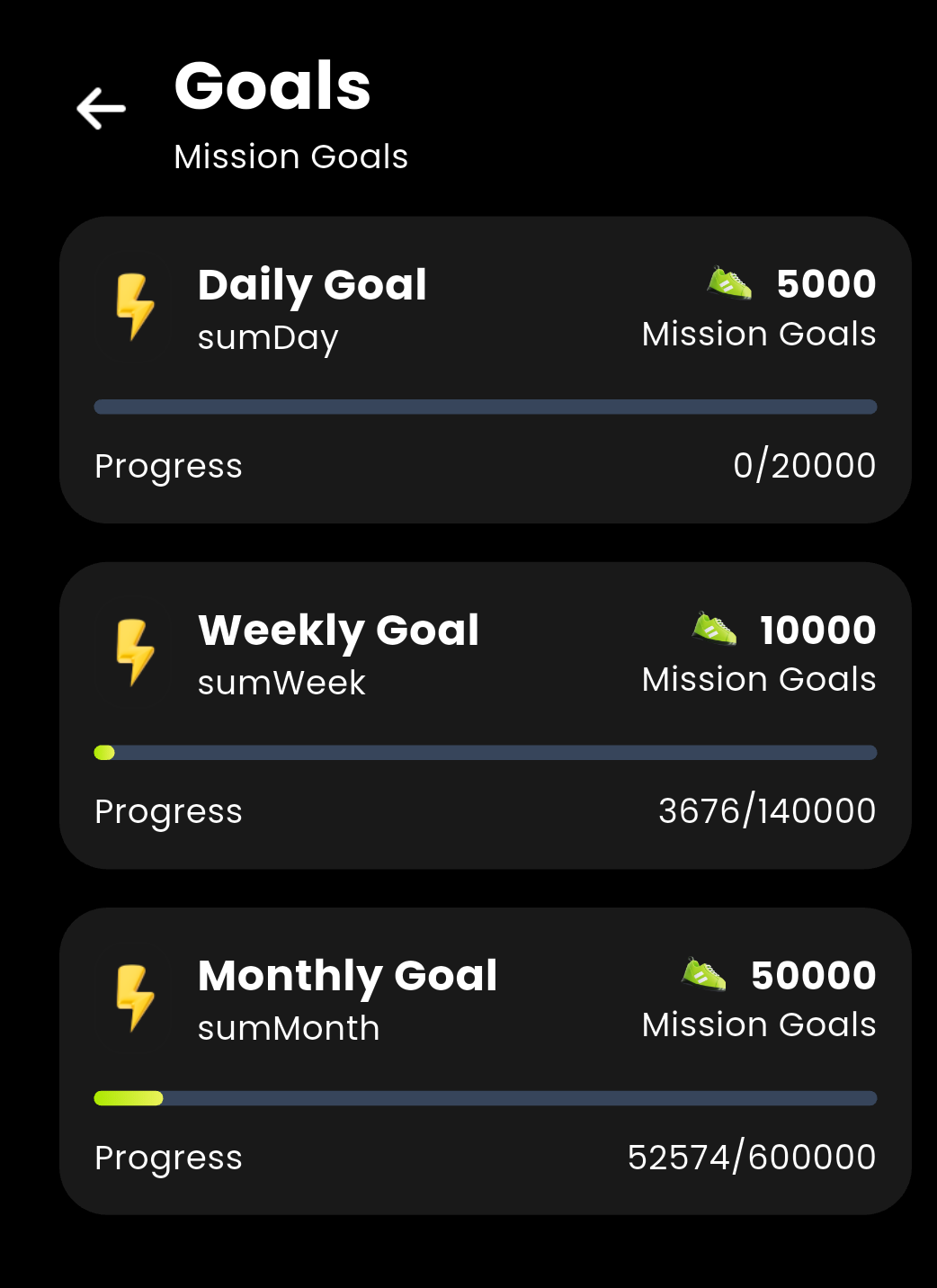
Task: Click the Weekly Goal lightning bolt icon
Action: [135, 652]
